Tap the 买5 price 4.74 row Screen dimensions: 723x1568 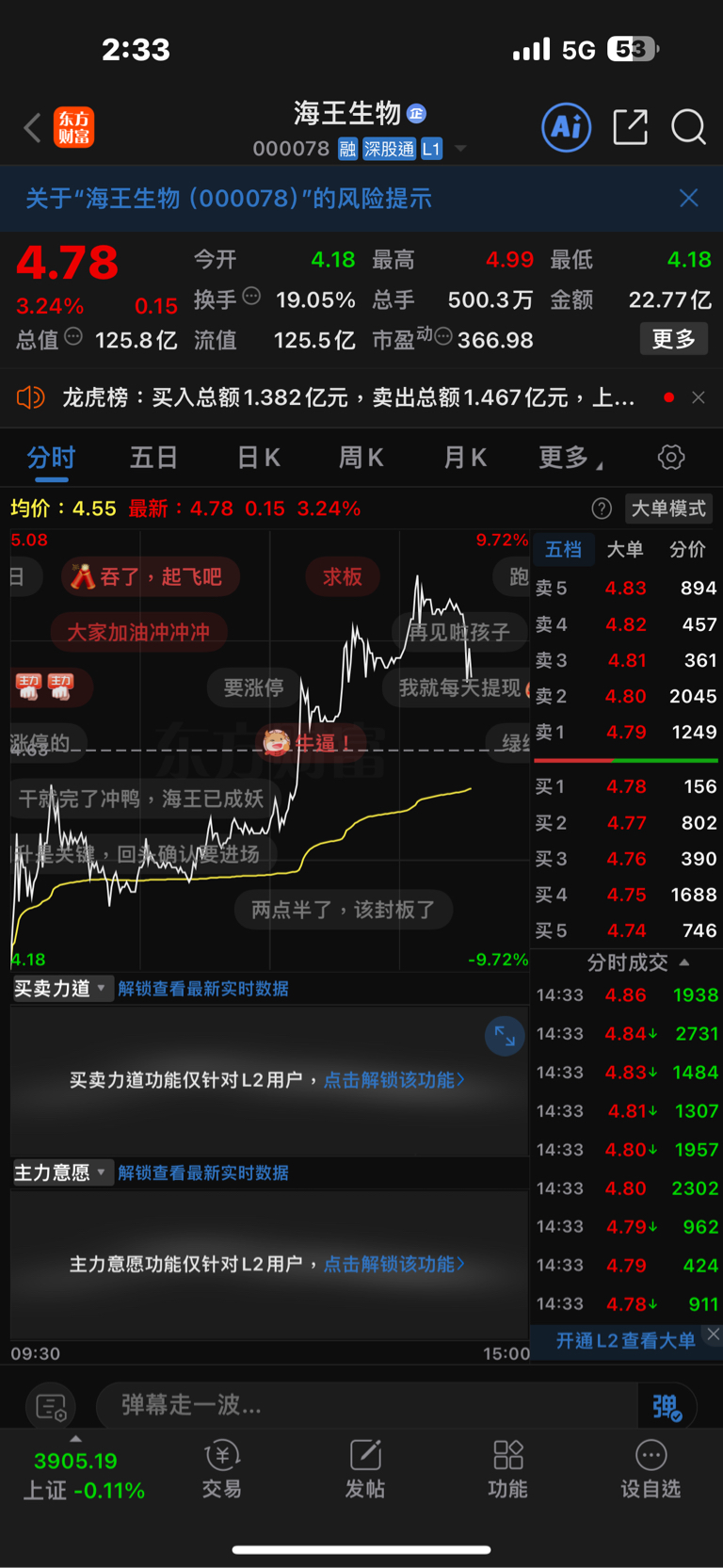[626, 930]
